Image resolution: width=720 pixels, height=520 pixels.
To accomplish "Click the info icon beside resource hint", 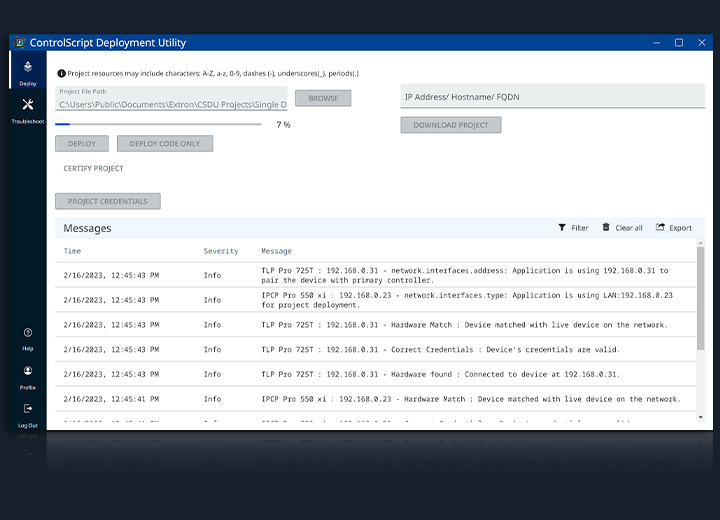I will point(61,73).
